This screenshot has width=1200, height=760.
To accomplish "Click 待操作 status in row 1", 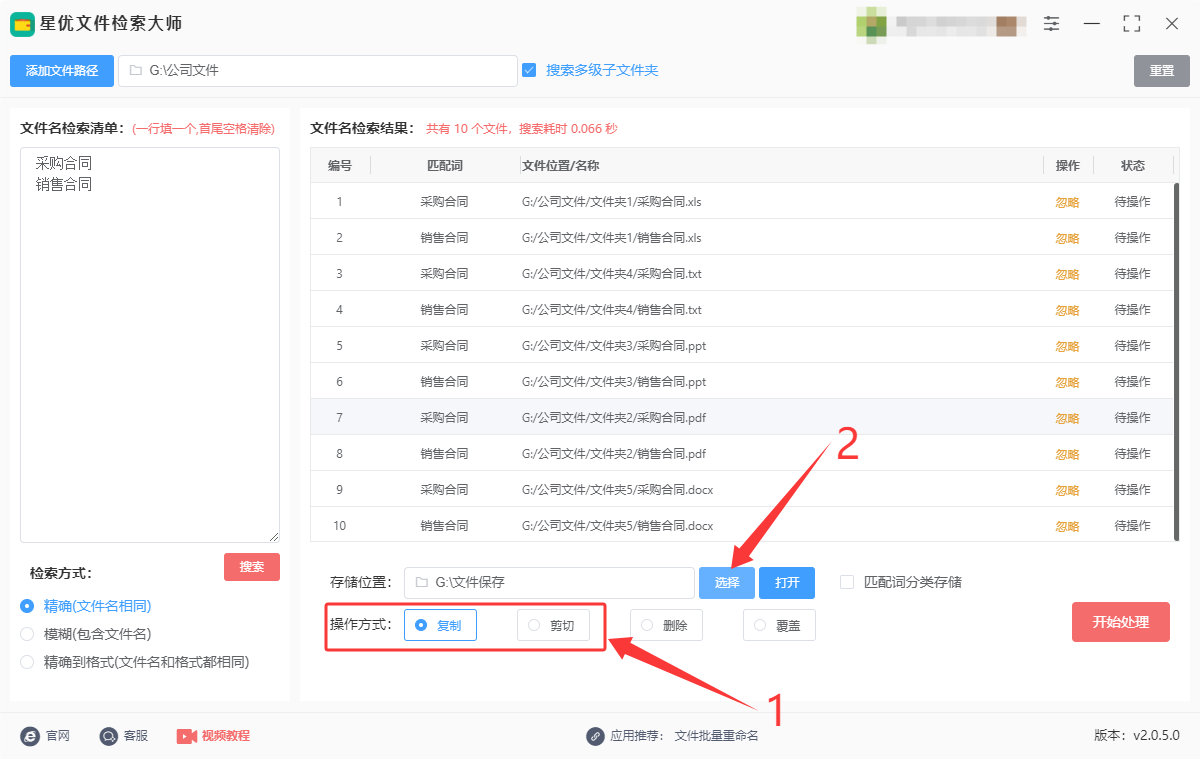I will coord(1133,202).
